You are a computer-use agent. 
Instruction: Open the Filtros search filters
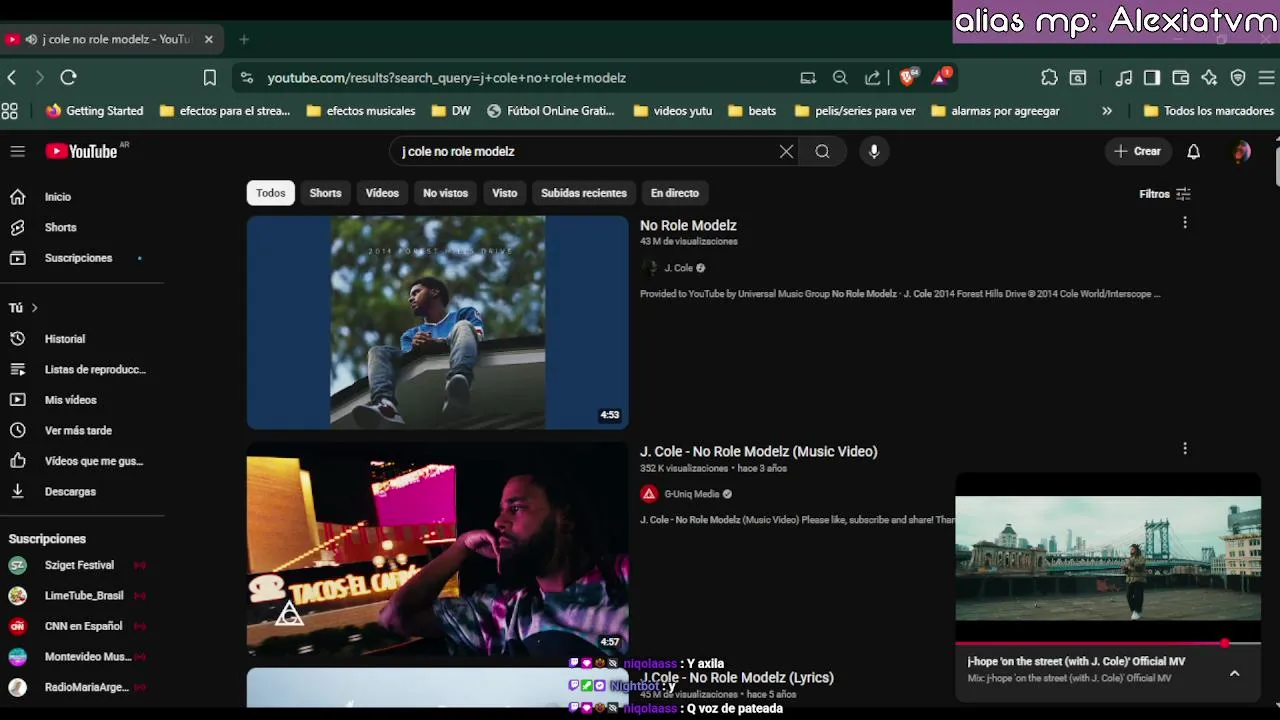[1165, 194]
